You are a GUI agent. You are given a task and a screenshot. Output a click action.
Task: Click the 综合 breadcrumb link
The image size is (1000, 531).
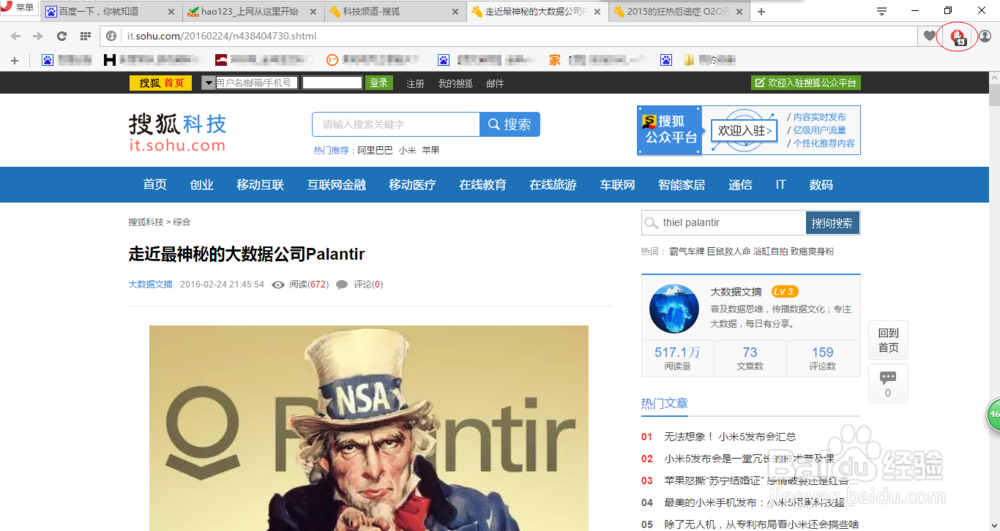click(x=182, y=222)
